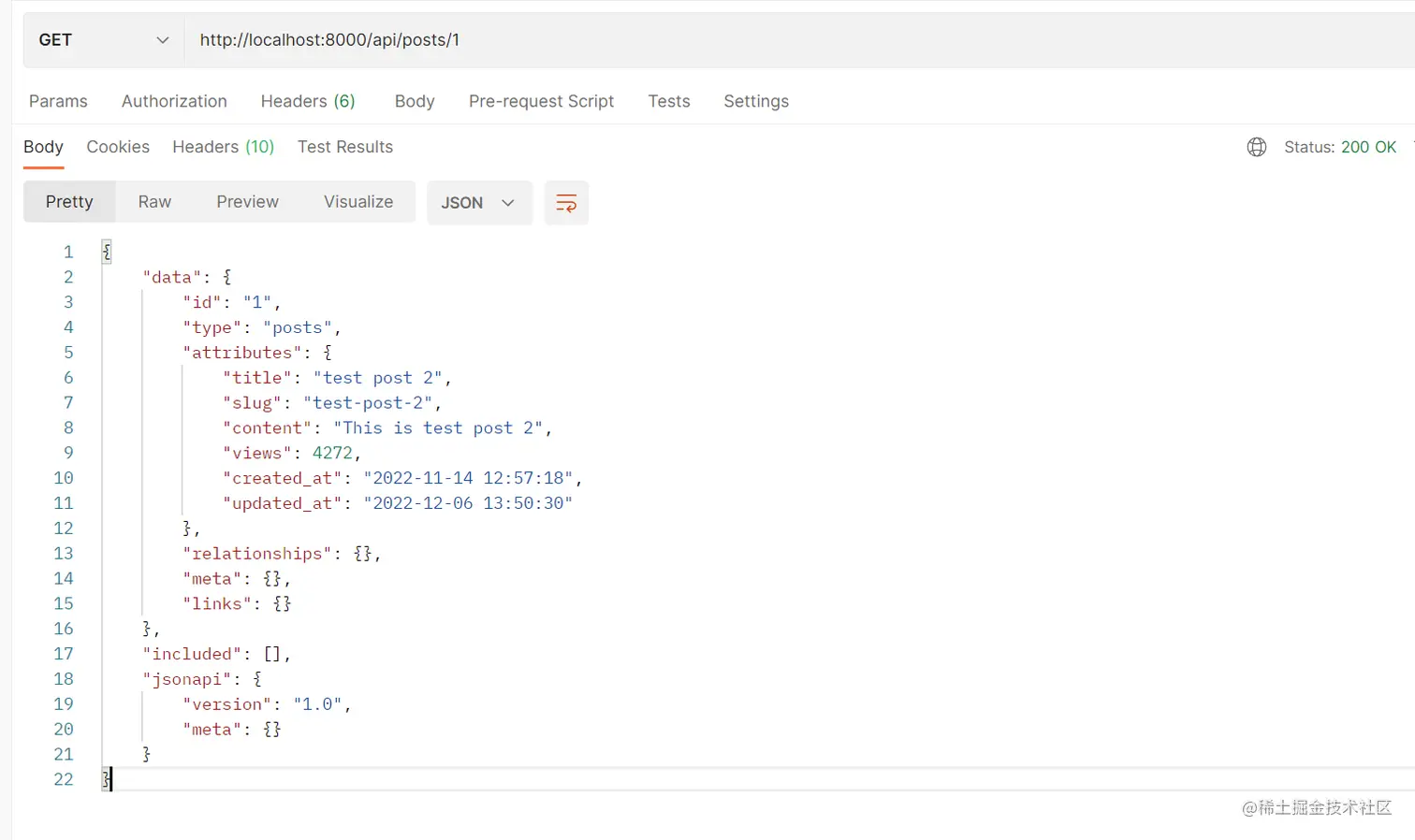
Task: Click the "links" key on line 15
Action: pos(217,604)
